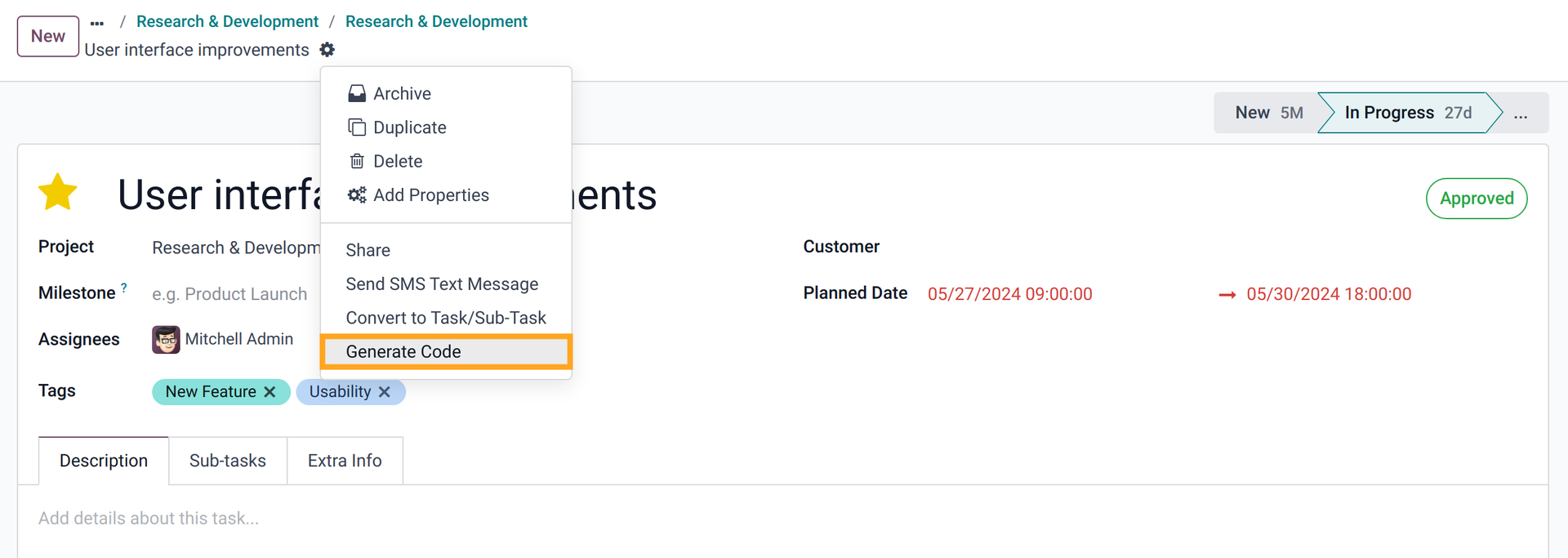Open the Extra Info tab

click(x=345, y=461)
